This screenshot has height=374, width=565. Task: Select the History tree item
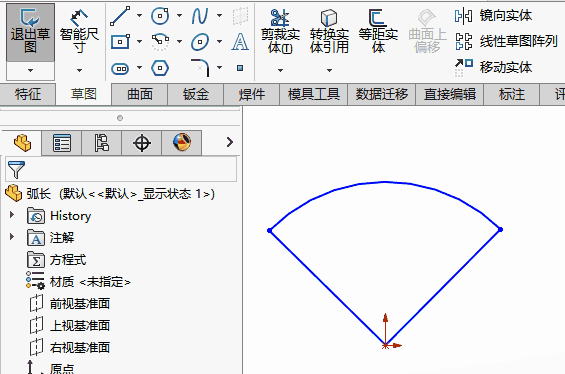click(x=59, y=216)
